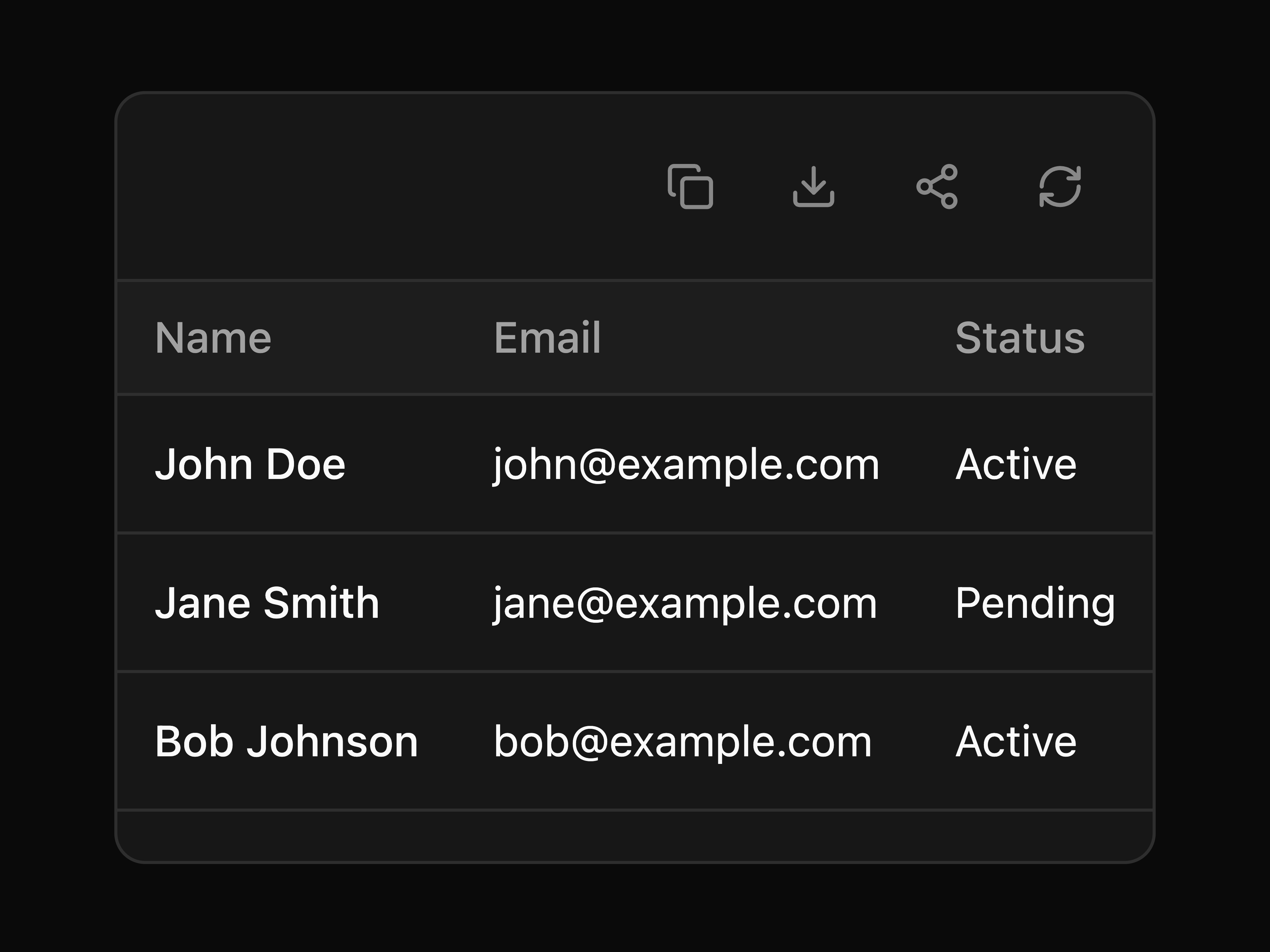Select the Status column header
The height and width of the screenshot is (952, 1270).
tap(1020, 338)
